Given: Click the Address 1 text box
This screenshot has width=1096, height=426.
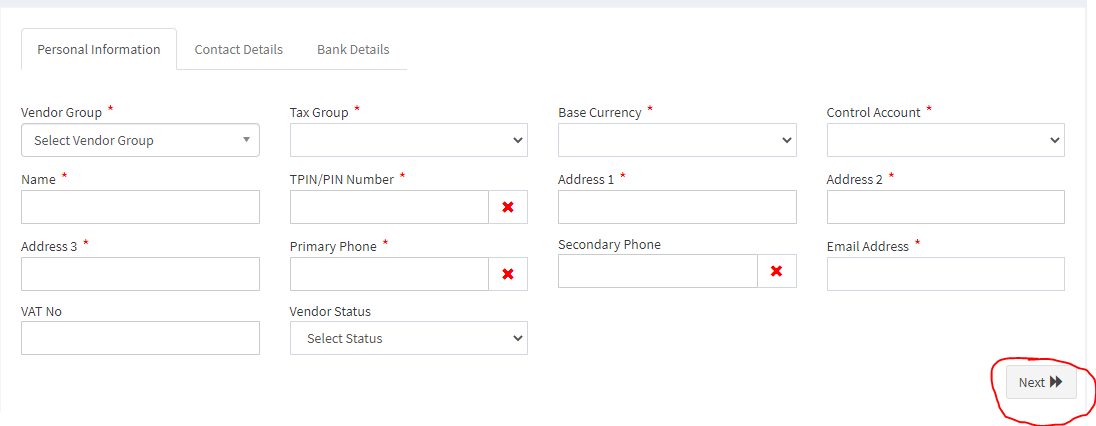Looking at the screenshot, I should tap(677, 207).
